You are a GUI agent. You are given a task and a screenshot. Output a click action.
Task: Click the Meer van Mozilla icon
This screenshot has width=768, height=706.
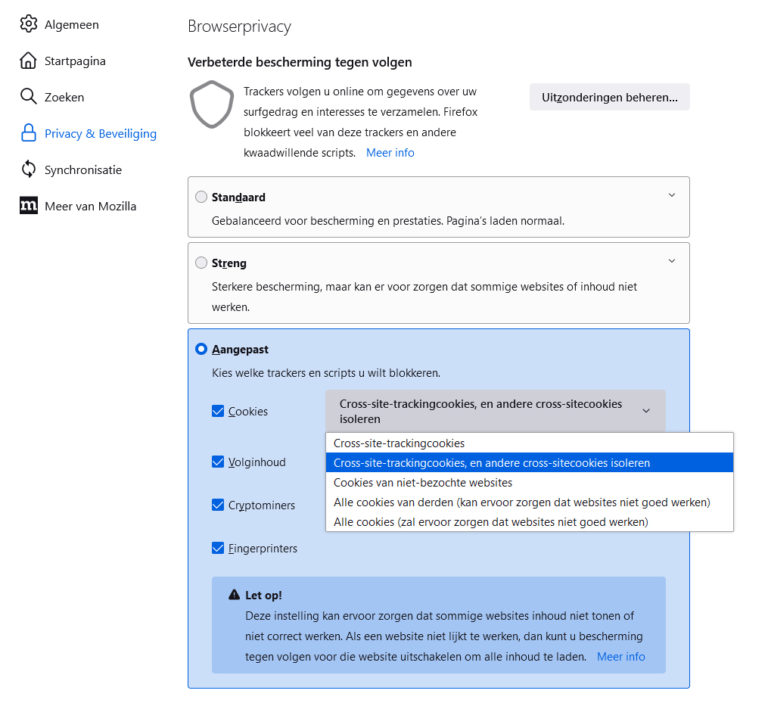pos(28,206)
